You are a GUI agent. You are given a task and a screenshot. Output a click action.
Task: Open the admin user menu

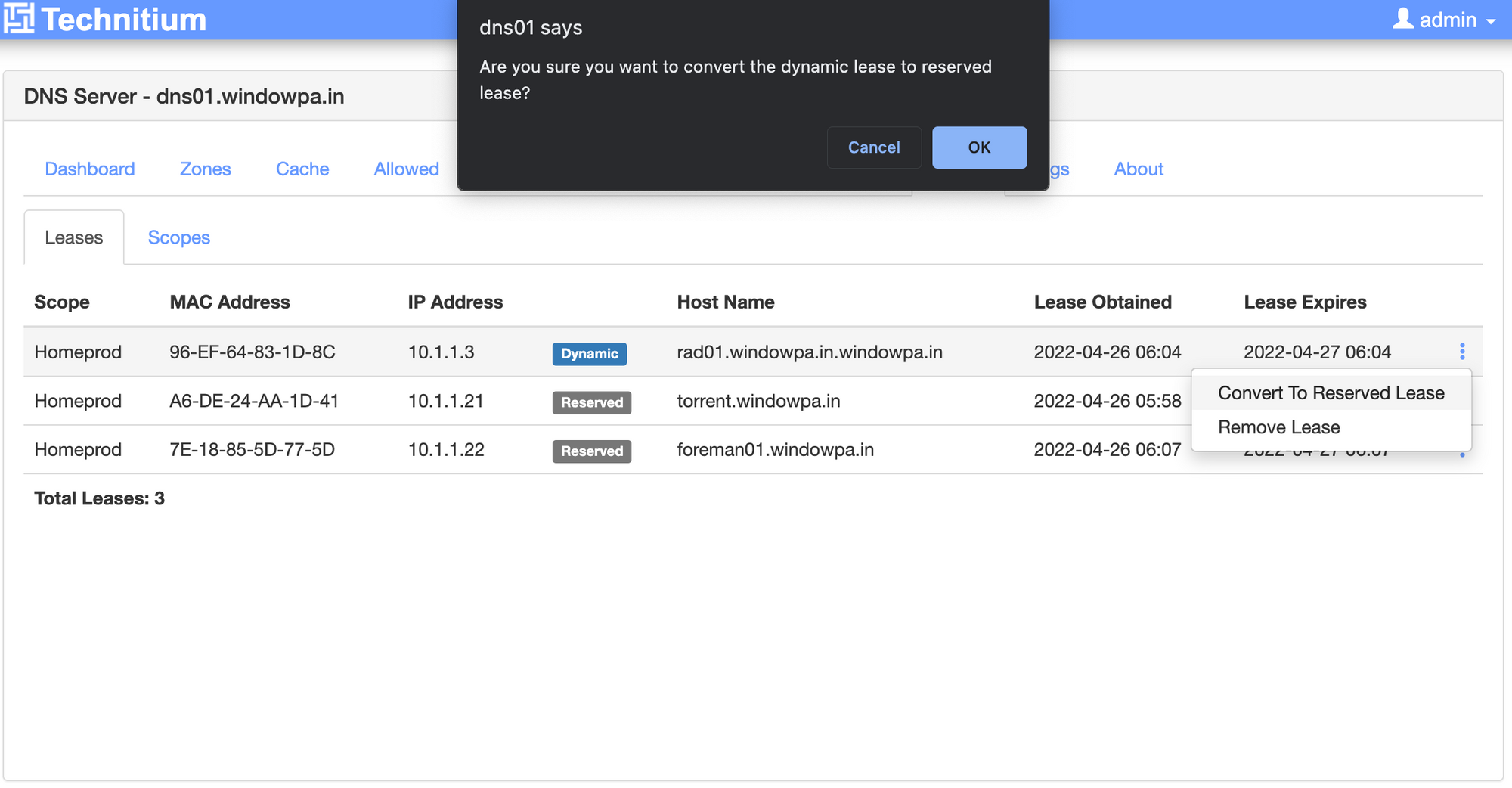point(1444,20)
